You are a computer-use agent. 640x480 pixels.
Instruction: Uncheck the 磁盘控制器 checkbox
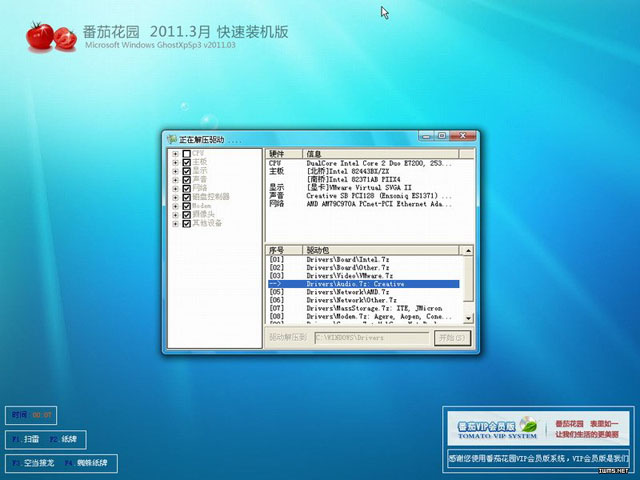187,197
